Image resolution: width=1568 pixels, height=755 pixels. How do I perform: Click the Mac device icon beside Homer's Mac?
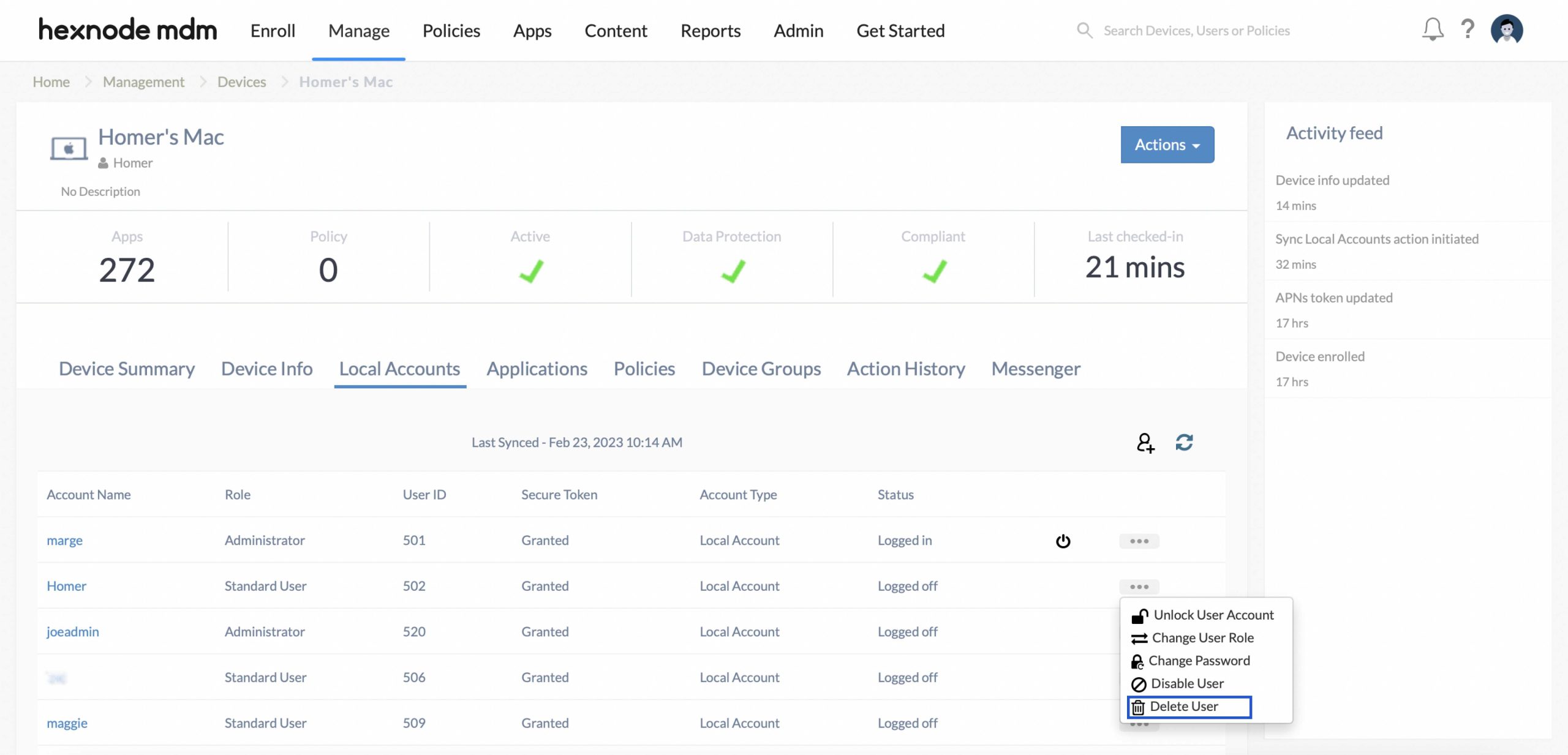pos(69,148)
